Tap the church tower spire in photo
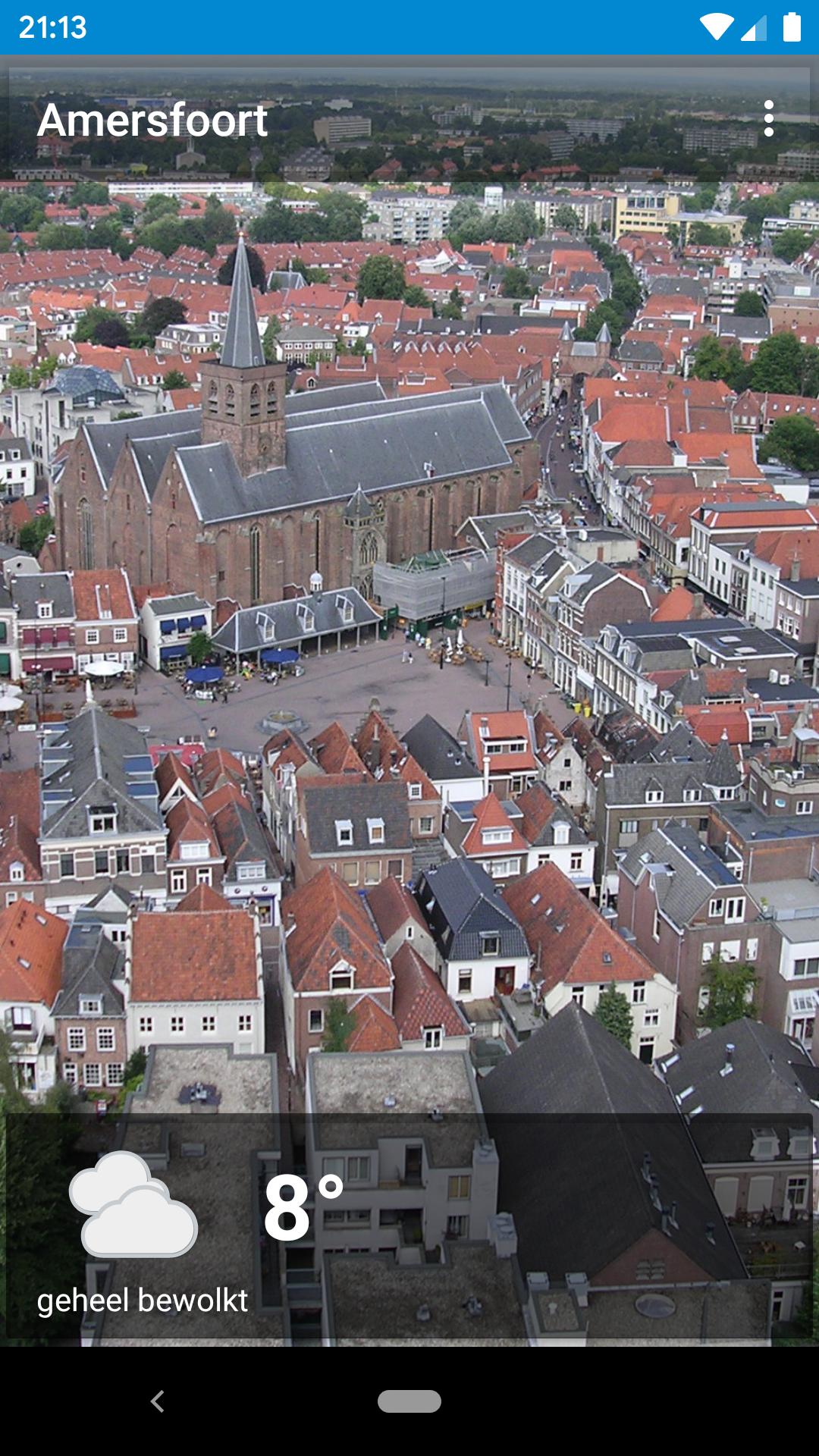The width and height of the screenshot is (819, 1456). click(x=242, y=311)
